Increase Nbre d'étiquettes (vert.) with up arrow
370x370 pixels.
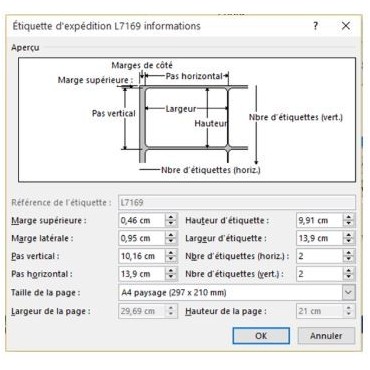pos(349,271)
